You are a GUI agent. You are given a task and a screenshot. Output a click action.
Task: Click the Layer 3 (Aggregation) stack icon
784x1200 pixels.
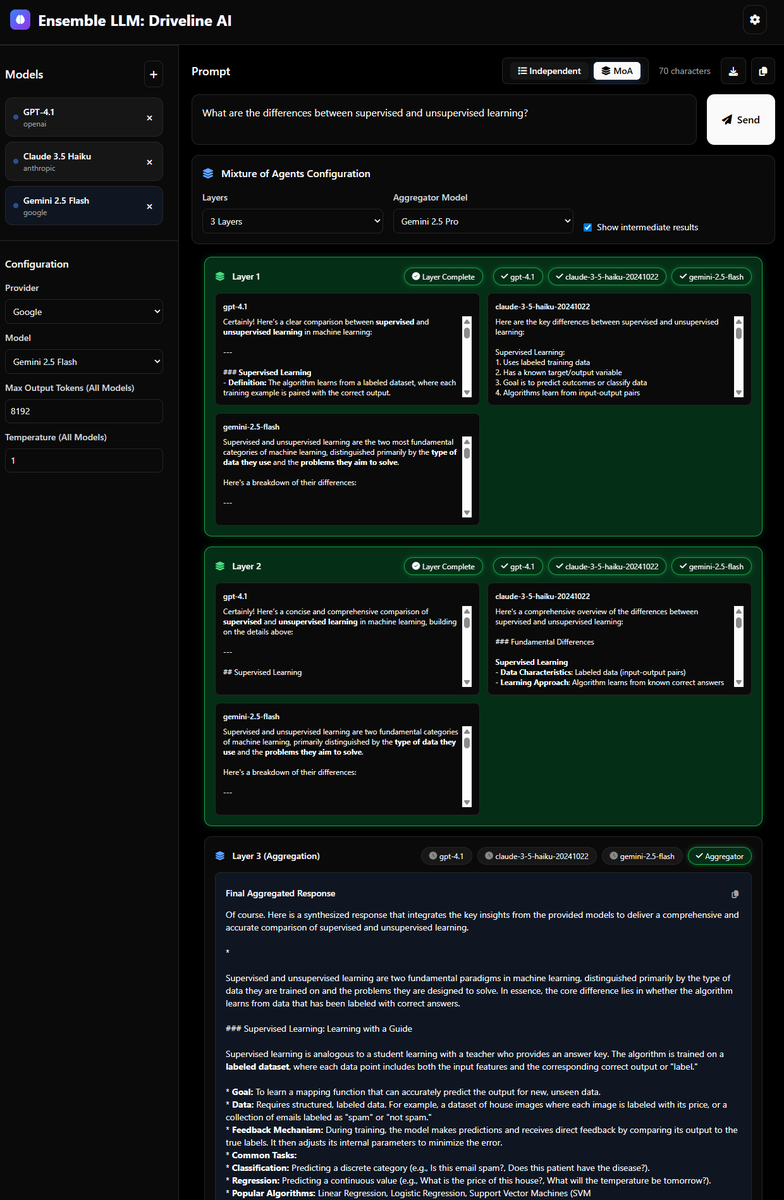(220, 856)
